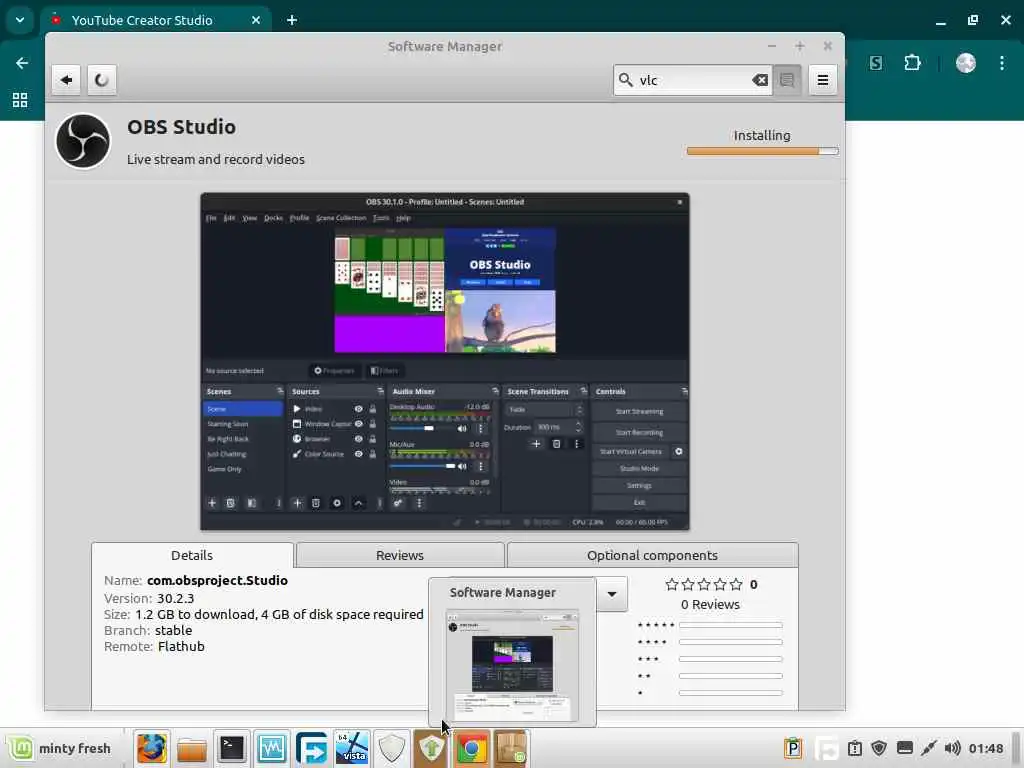Click the OBS Studio app logo

pos(83,141)
